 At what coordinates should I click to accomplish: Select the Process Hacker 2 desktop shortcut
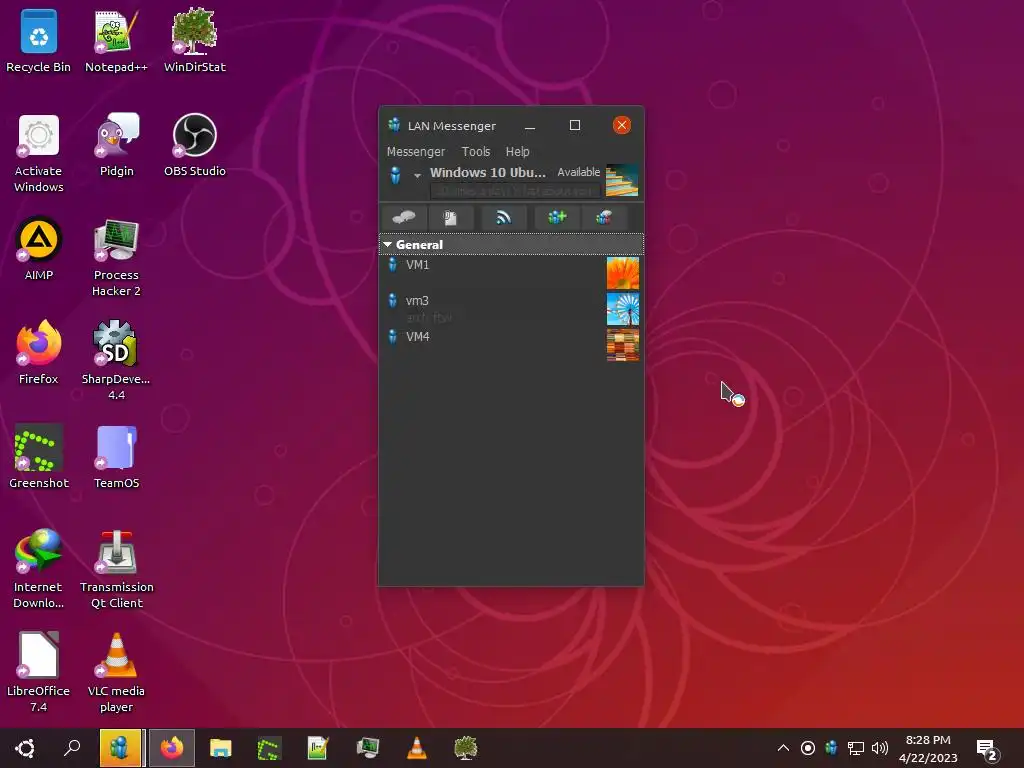(116, 258)
